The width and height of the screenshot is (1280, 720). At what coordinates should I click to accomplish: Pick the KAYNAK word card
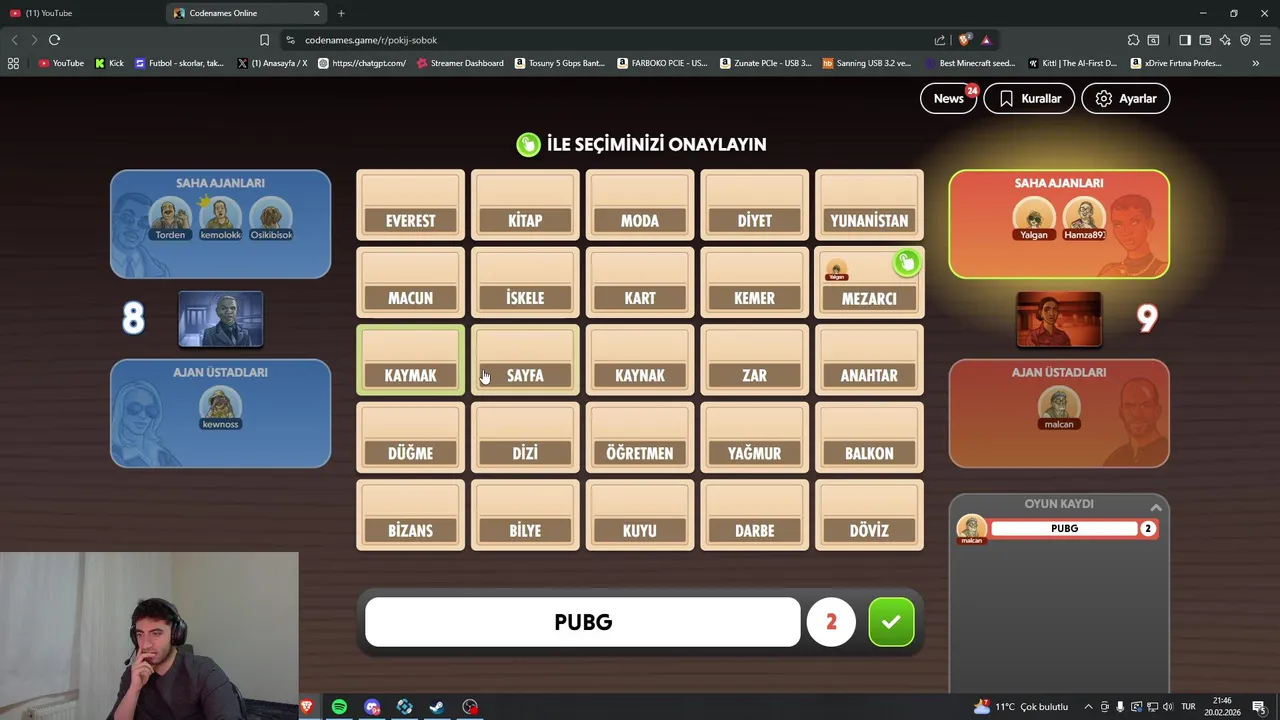click(x=640, y=360)
